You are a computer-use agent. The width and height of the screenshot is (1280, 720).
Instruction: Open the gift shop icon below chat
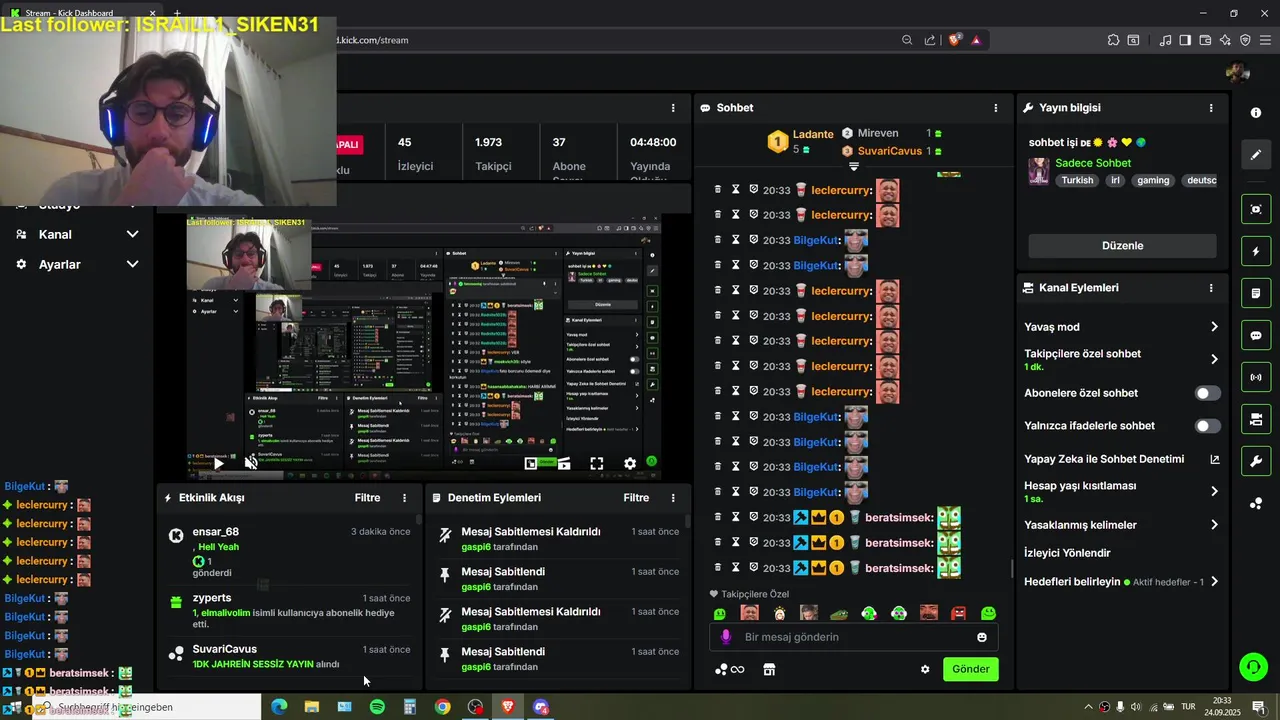pyautogui.click(x=769, y=669)
